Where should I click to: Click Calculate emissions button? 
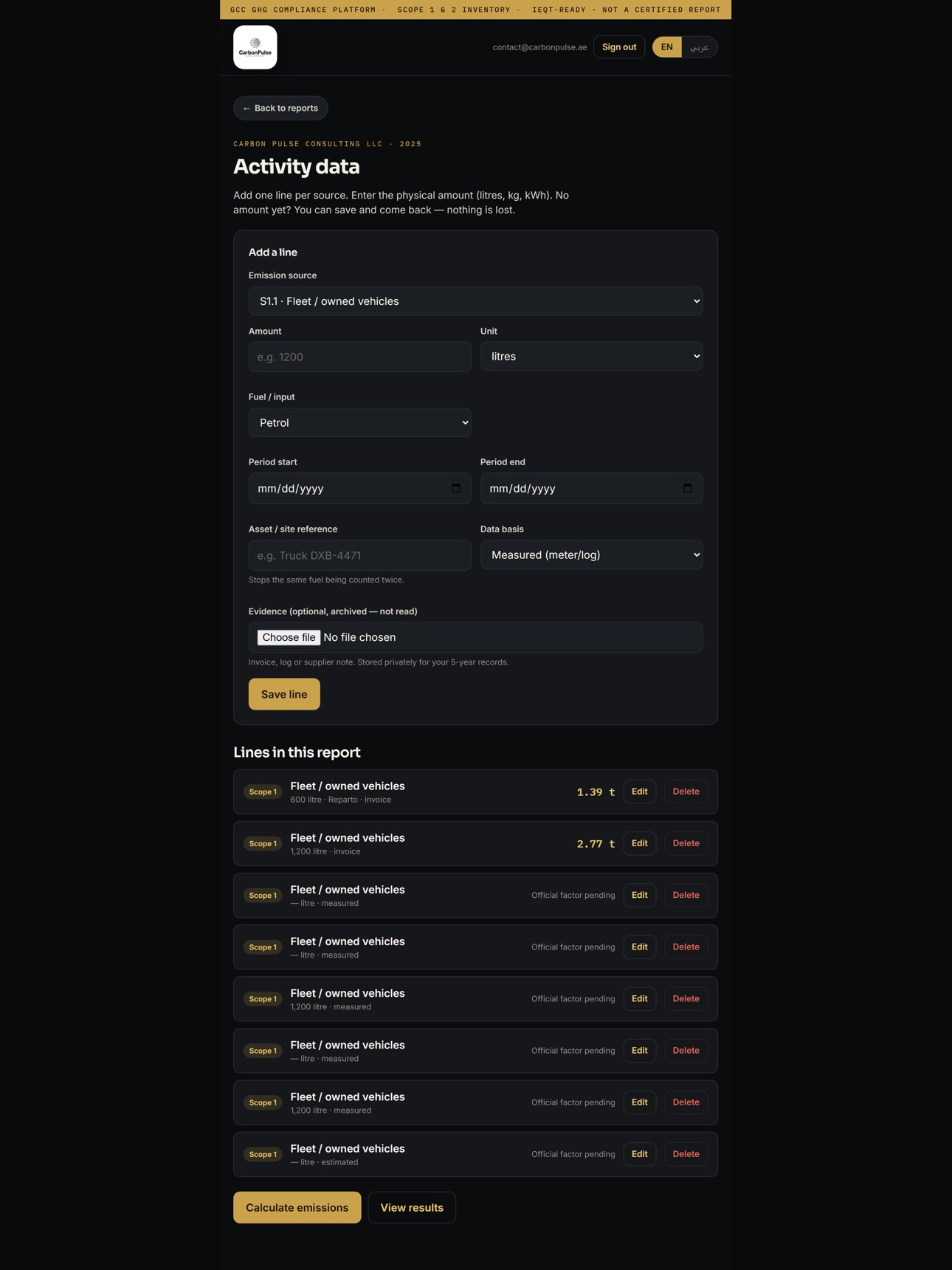point(297,1207)
